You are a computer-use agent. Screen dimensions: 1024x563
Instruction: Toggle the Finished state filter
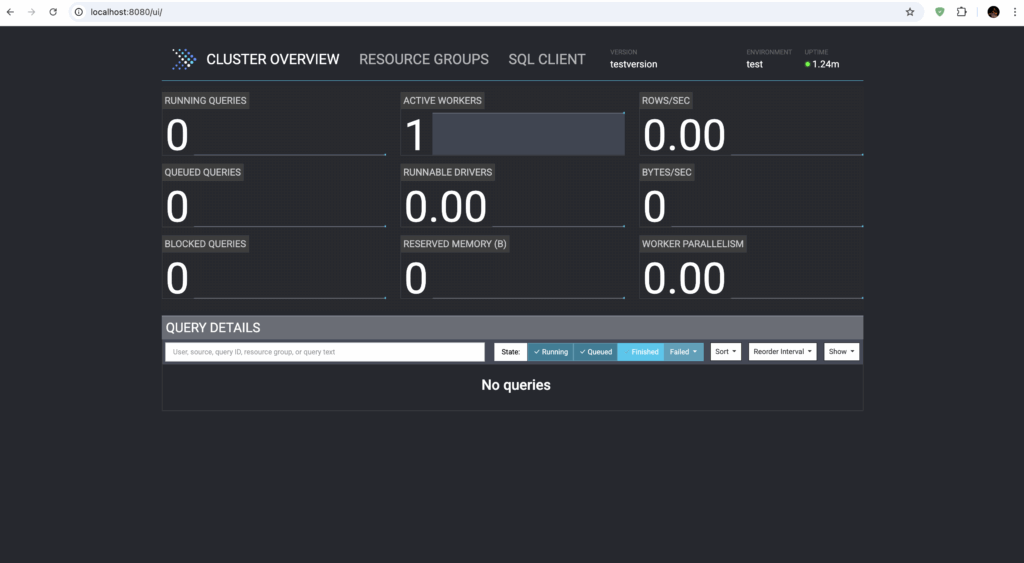640,352
